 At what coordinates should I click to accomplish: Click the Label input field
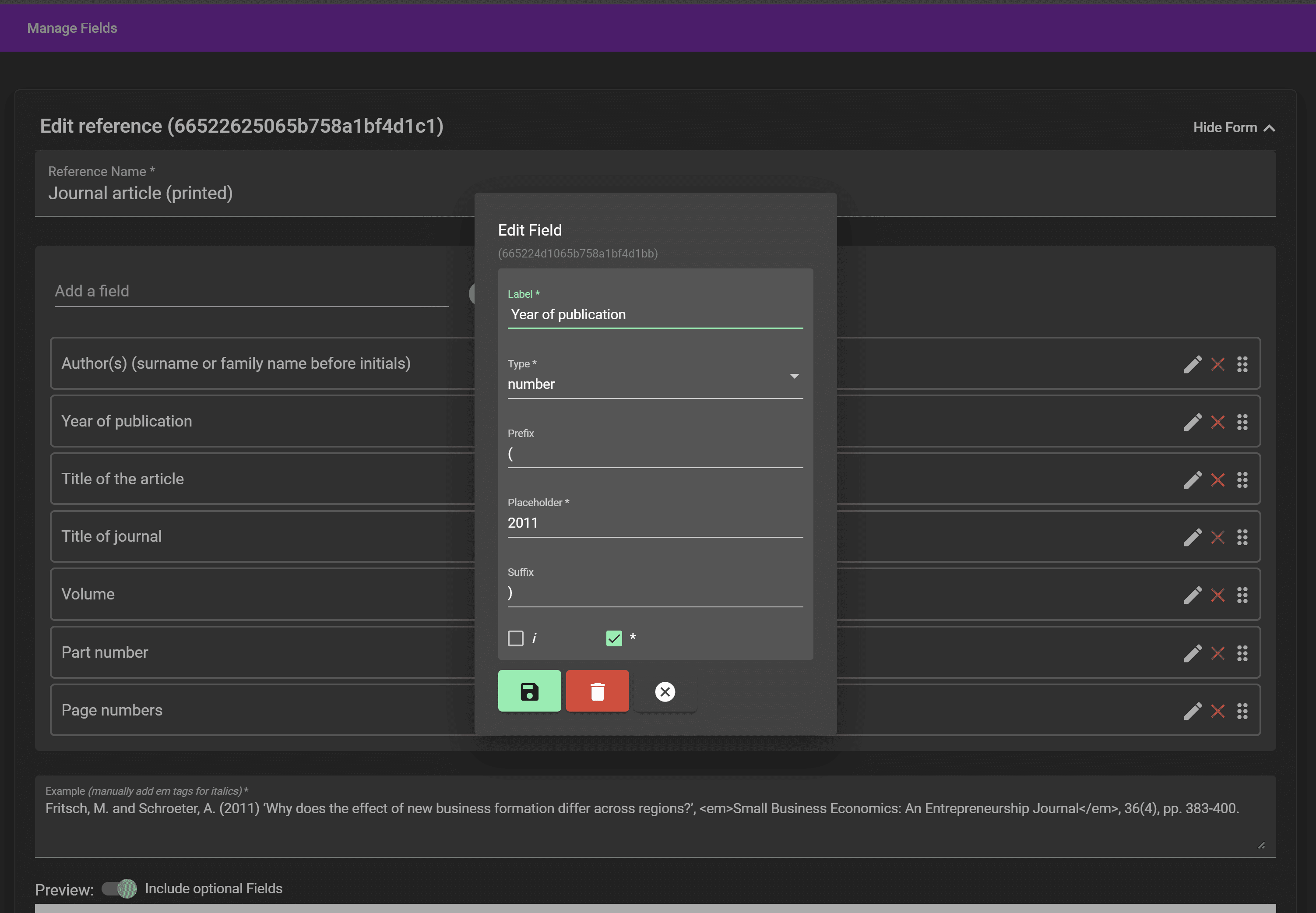(x=655, y=315)
